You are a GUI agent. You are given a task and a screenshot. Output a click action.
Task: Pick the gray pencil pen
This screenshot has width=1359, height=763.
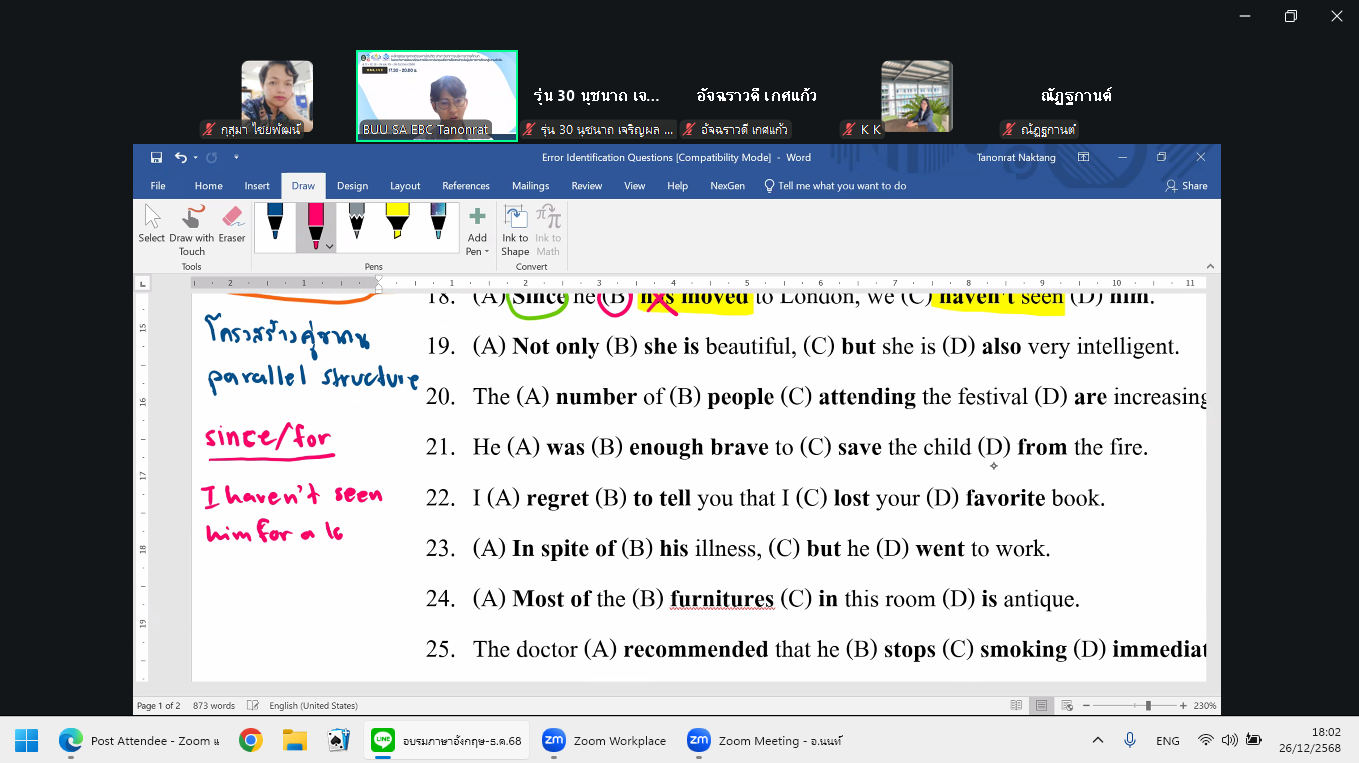point(356,222)
